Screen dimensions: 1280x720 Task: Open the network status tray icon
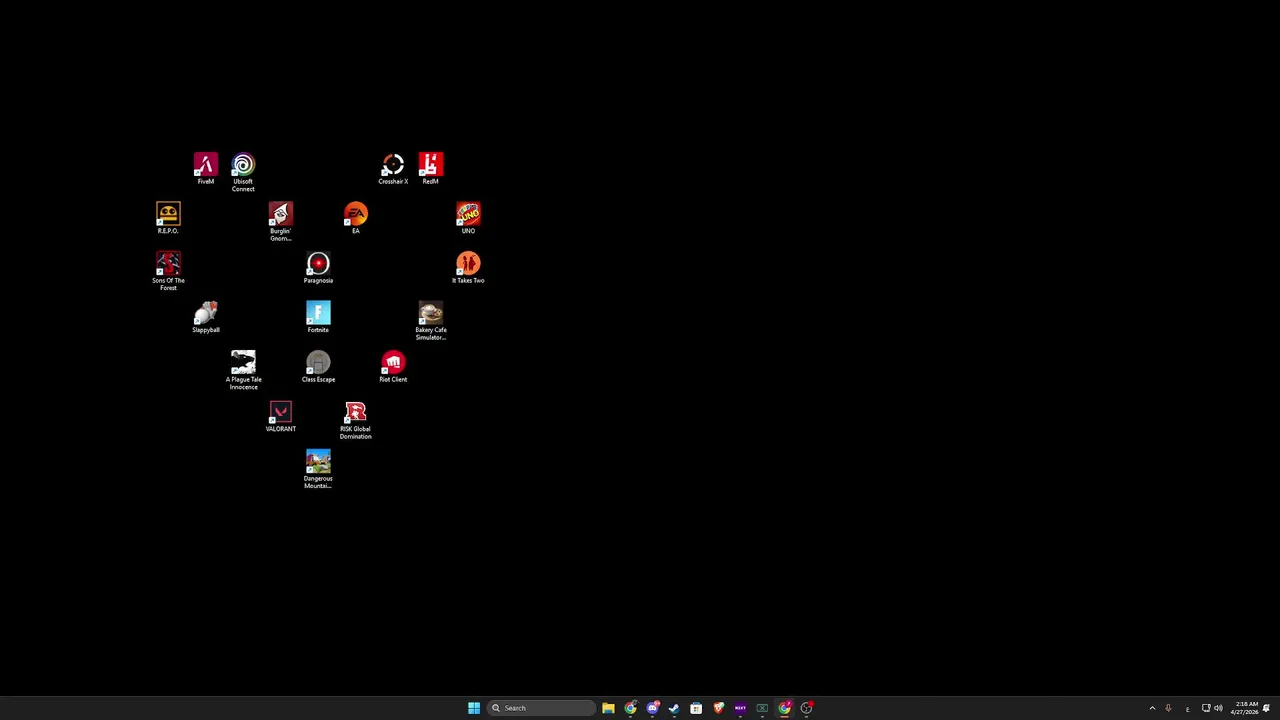(1206, 708)
